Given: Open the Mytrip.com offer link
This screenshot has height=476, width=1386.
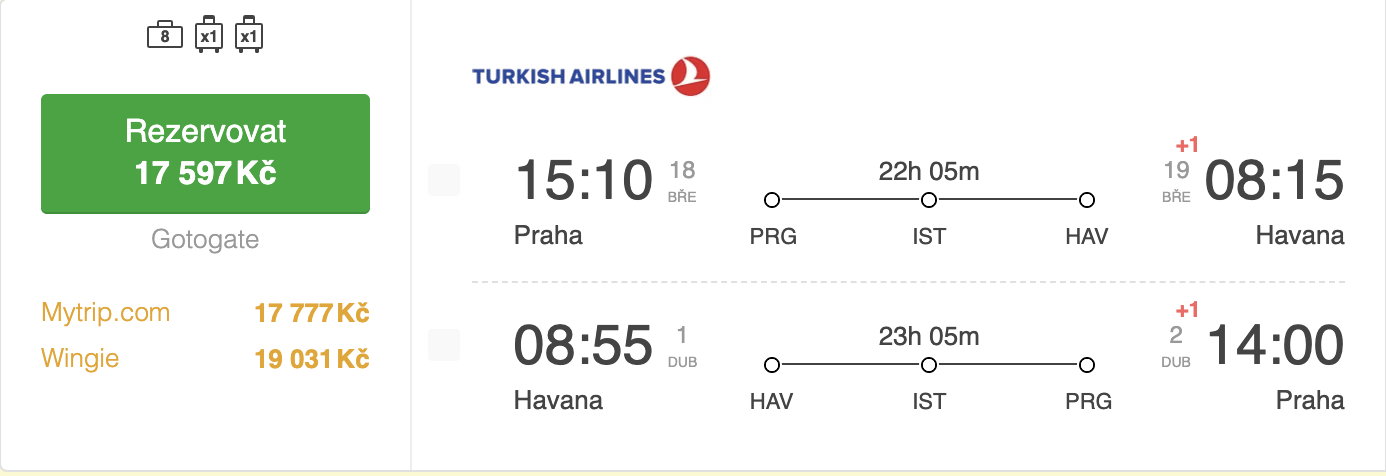Looking at the screenshot, I should click(106, 312).
